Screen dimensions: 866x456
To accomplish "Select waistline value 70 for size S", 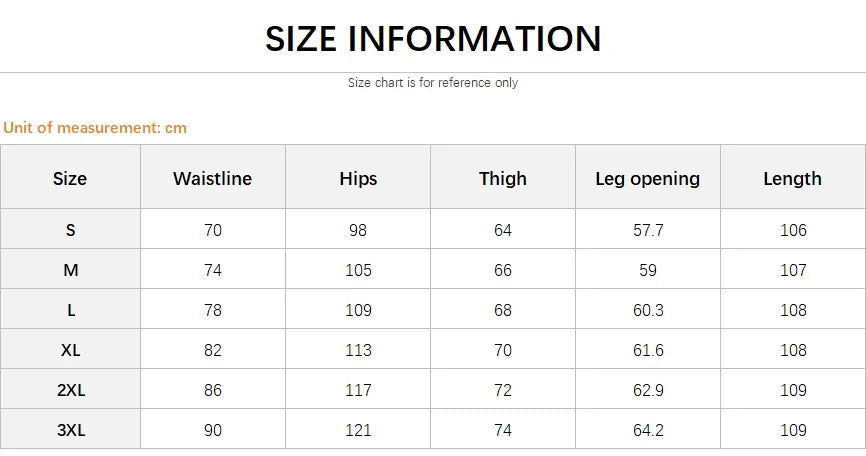I will pyautogui.click(x=212, y=230).
